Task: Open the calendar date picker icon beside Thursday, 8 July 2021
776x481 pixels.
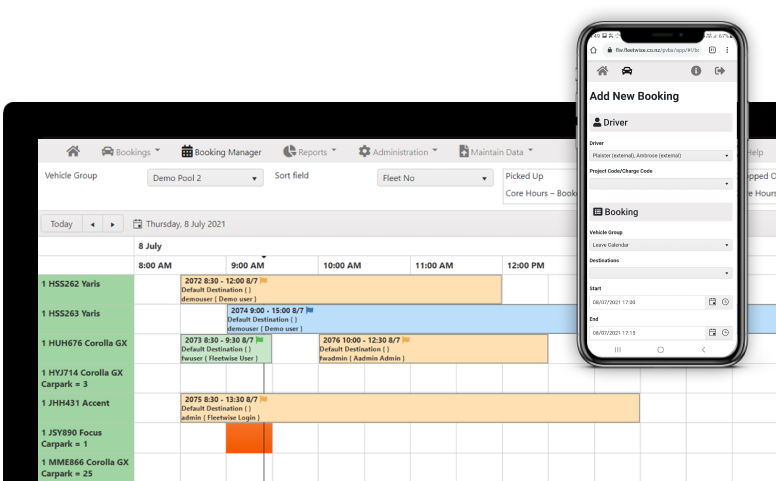Action: click(138, 224)
